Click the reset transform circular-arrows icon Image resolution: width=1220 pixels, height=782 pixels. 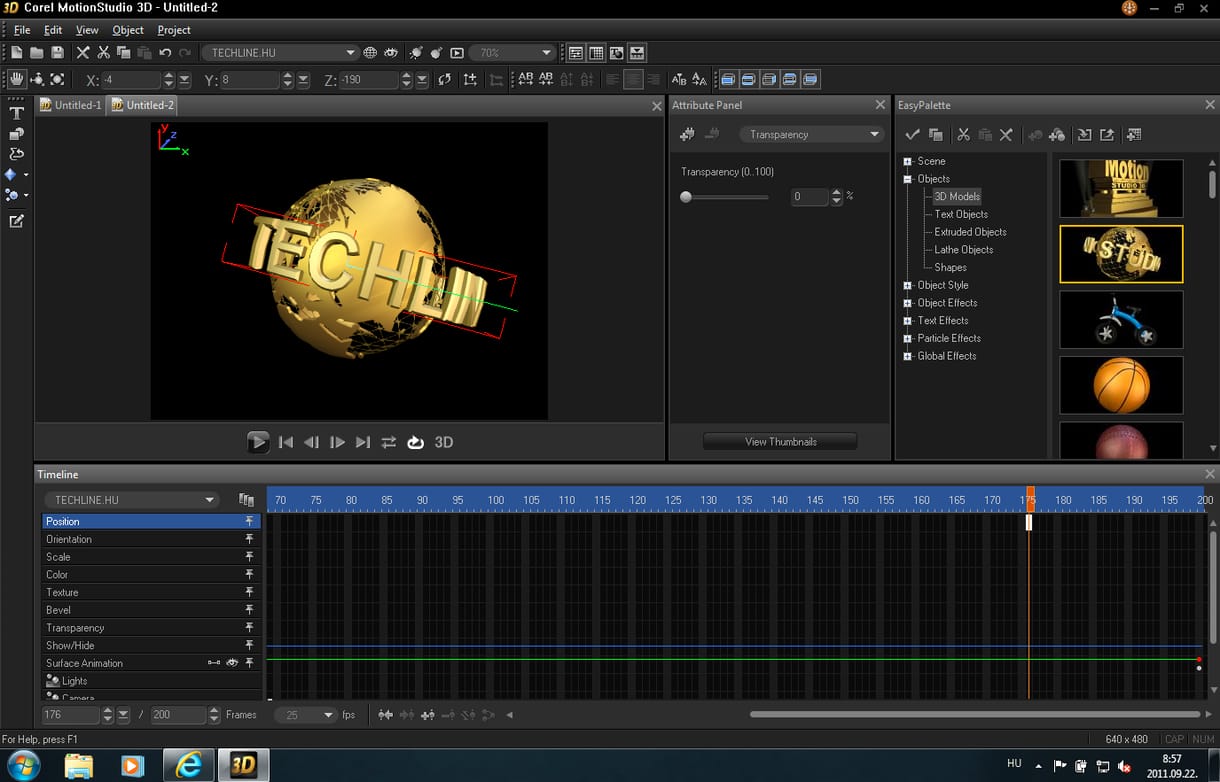pos(444,79)
